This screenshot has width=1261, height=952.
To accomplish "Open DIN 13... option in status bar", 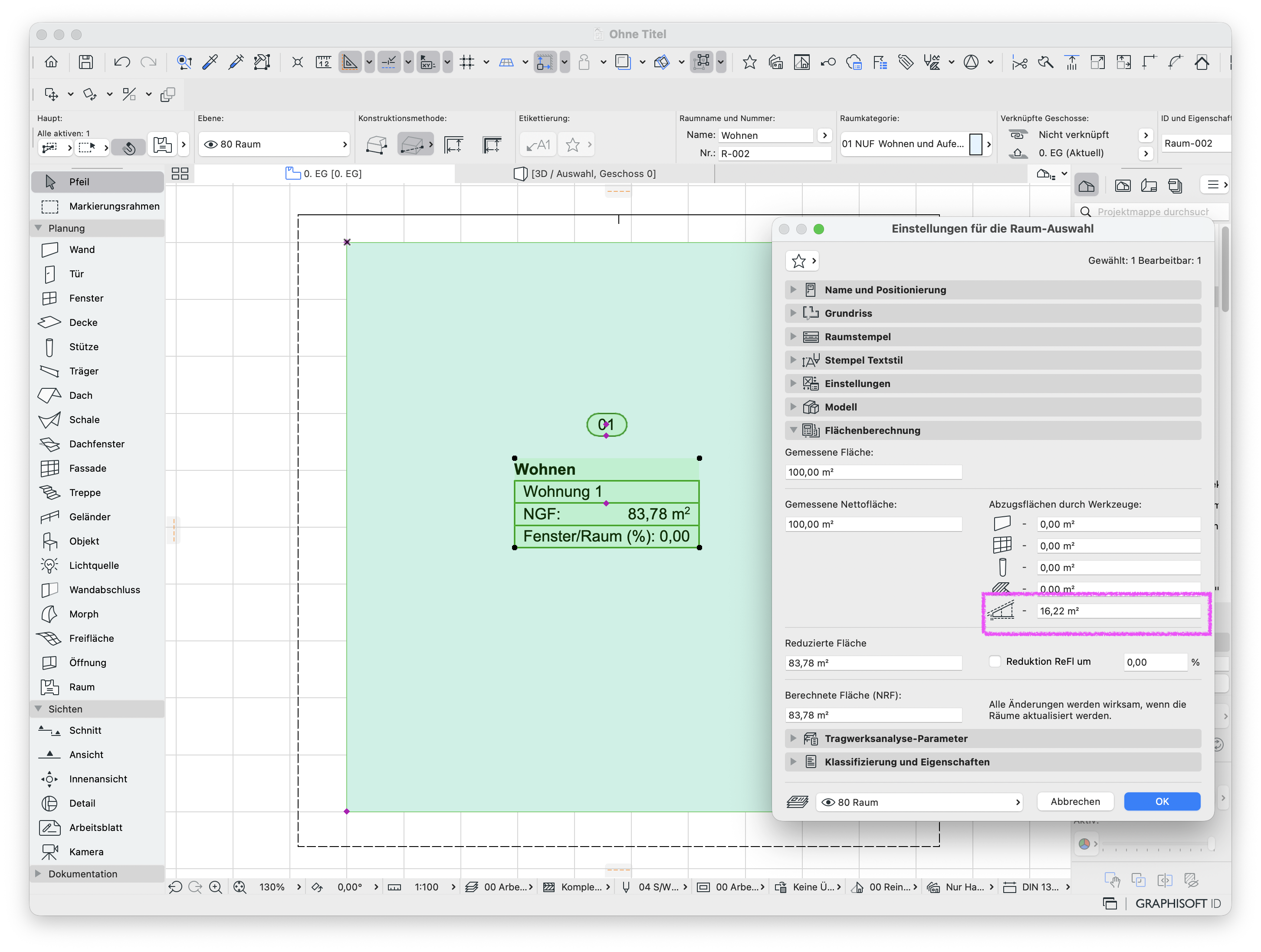I will [1036, 888].
